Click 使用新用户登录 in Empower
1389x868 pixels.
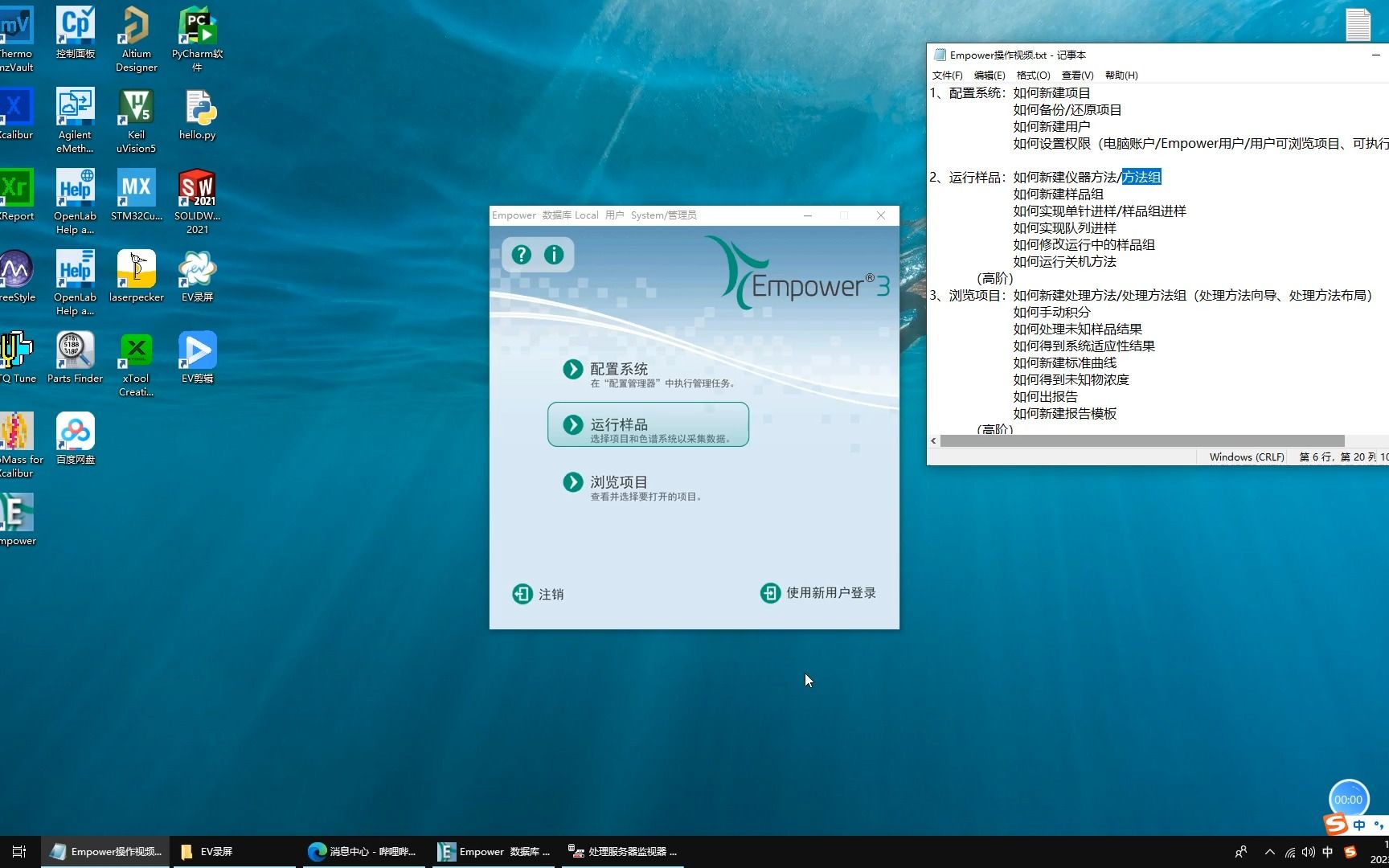pos(817,593)
